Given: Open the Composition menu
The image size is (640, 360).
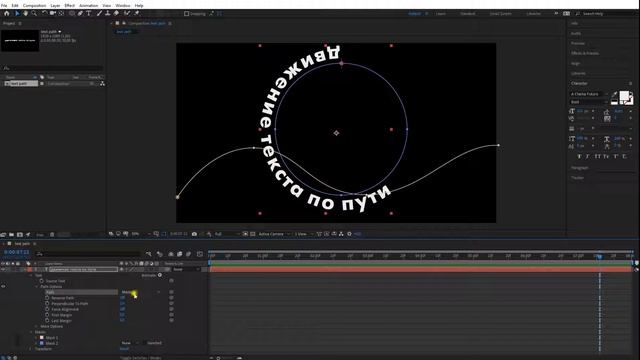Looking at the screenshot, I should (x=34, y=6).
